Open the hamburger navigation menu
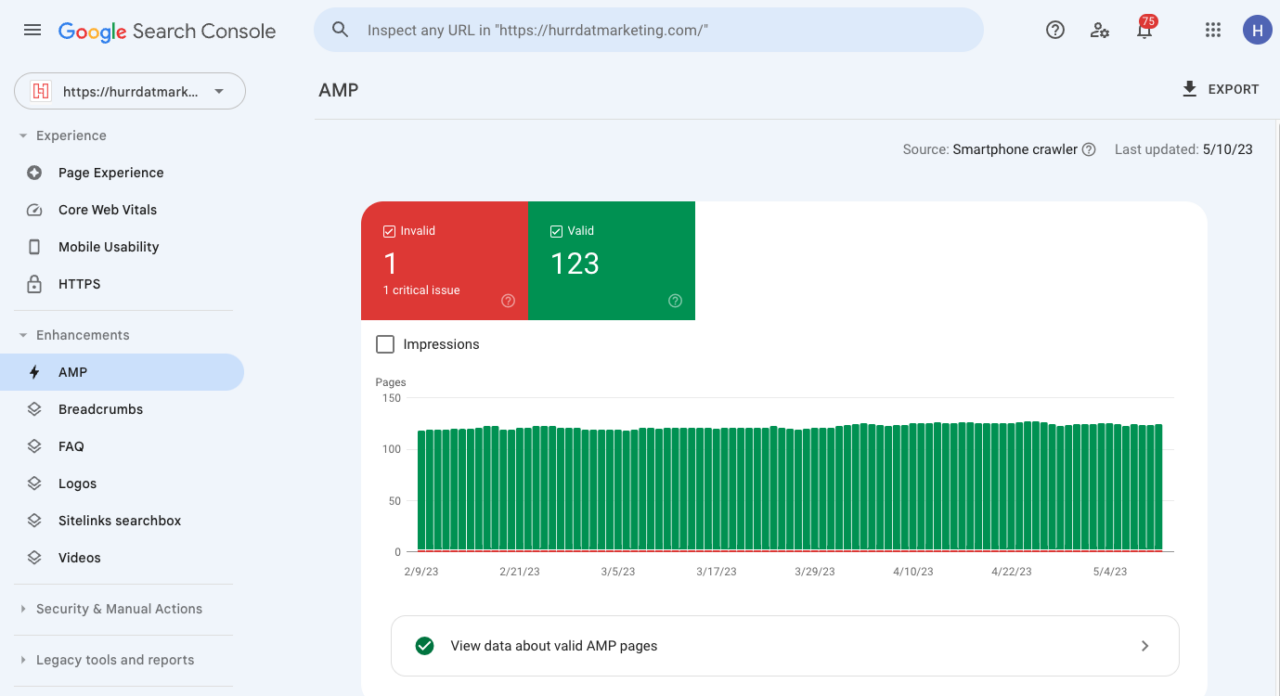Viewport: 1280px width, 696px height. click(x=32, y=30)
